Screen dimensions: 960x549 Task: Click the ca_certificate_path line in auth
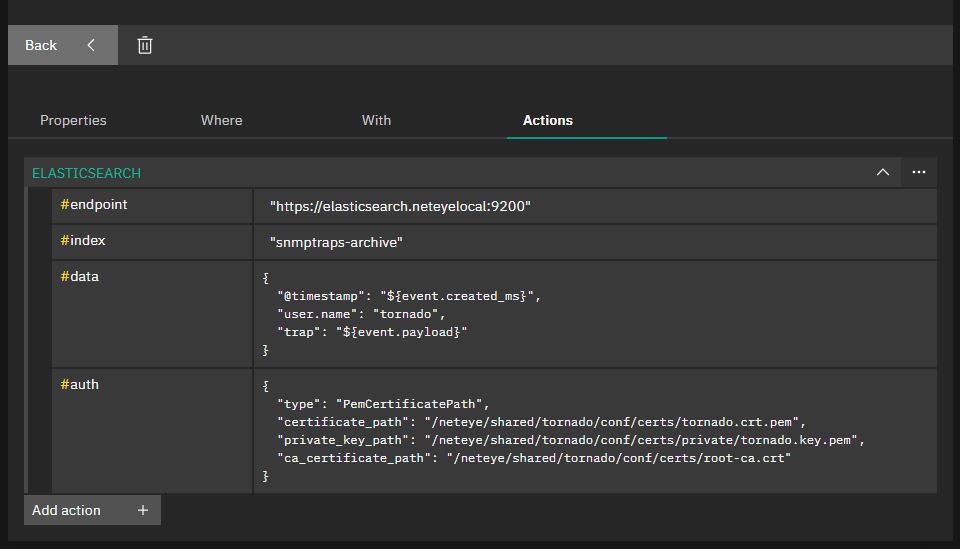[534, 458]
